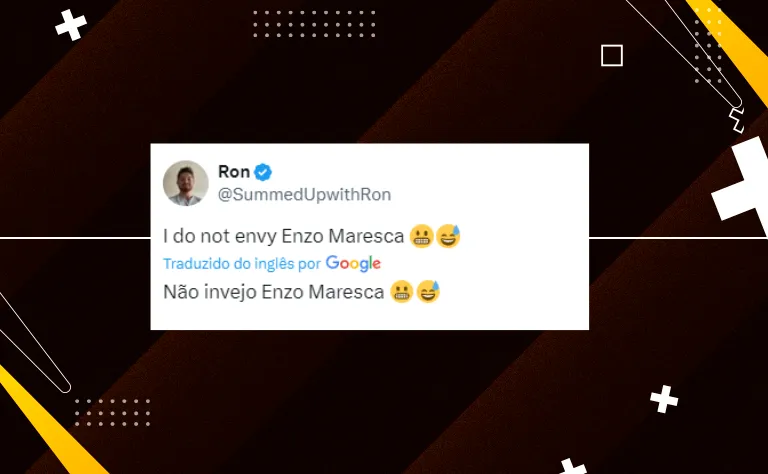The width and height of the screenshot is (768, 474).
Task: Click the dotted grid pattern at top center
Action: tap(314, 24)
